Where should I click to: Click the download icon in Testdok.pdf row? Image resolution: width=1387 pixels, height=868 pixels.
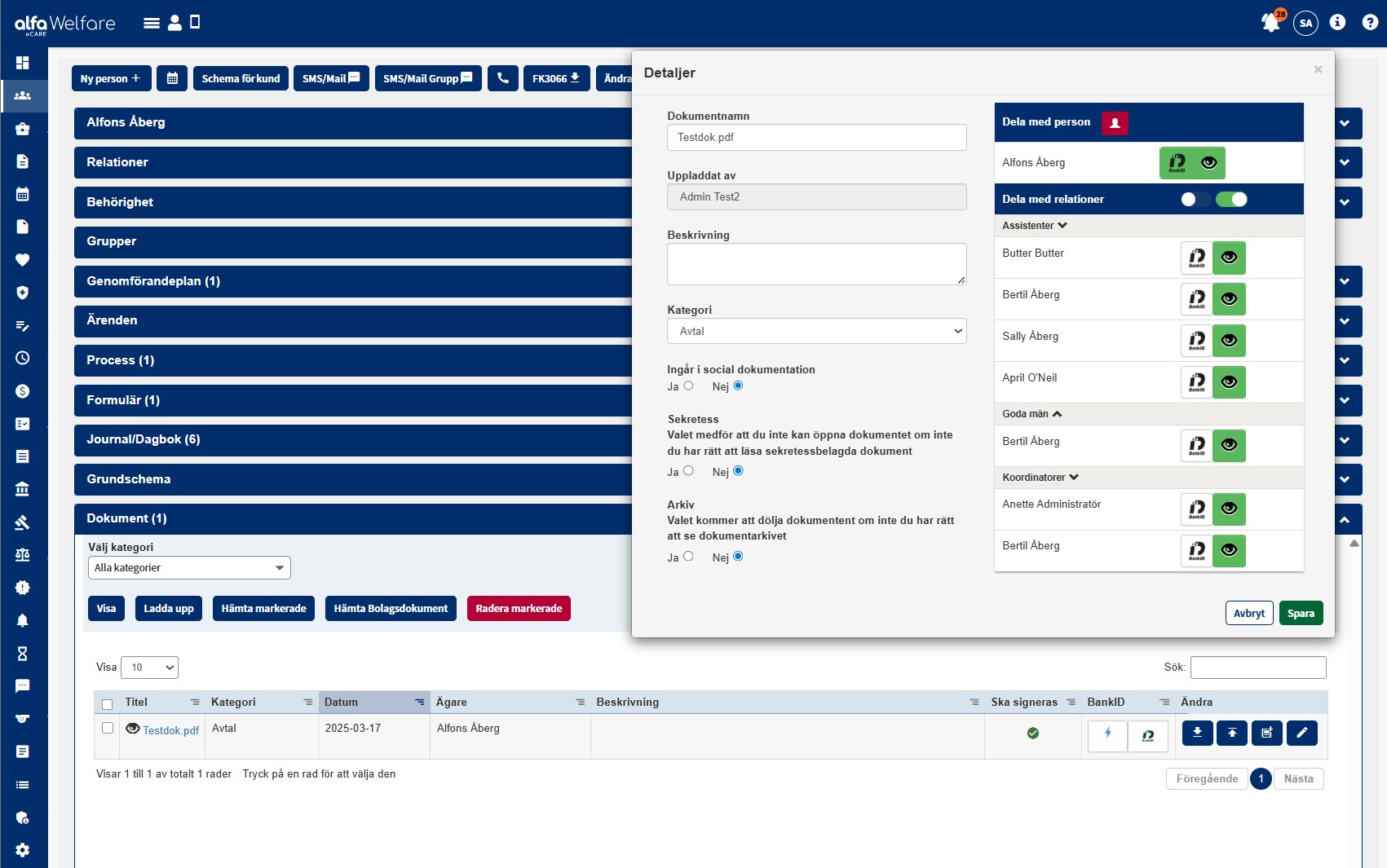coord(1197,733)
